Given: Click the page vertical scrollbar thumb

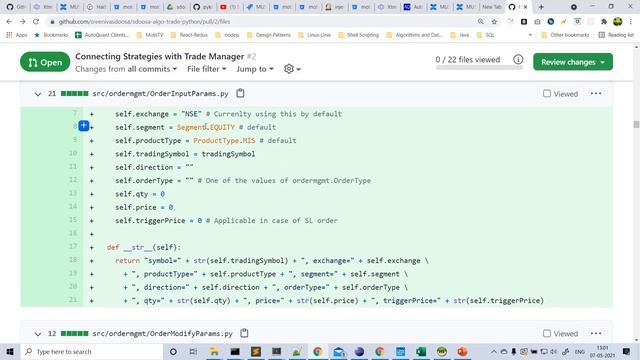Looking at the screenshot, I should 636,124.
